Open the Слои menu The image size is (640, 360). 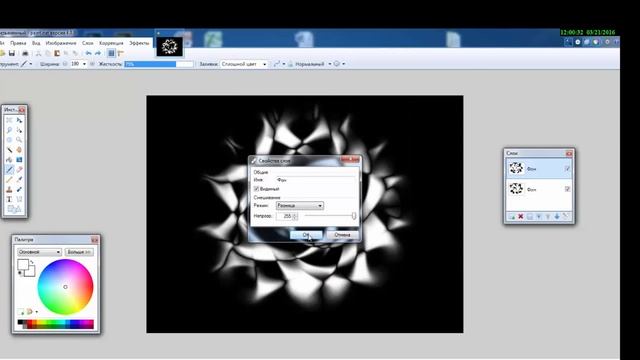pos(88,43)
